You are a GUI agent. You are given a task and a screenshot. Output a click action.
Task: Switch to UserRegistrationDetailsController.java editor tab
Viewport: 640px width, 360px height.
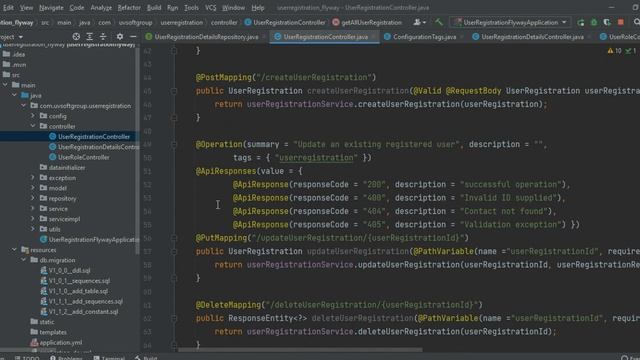(x=528, y=37)
